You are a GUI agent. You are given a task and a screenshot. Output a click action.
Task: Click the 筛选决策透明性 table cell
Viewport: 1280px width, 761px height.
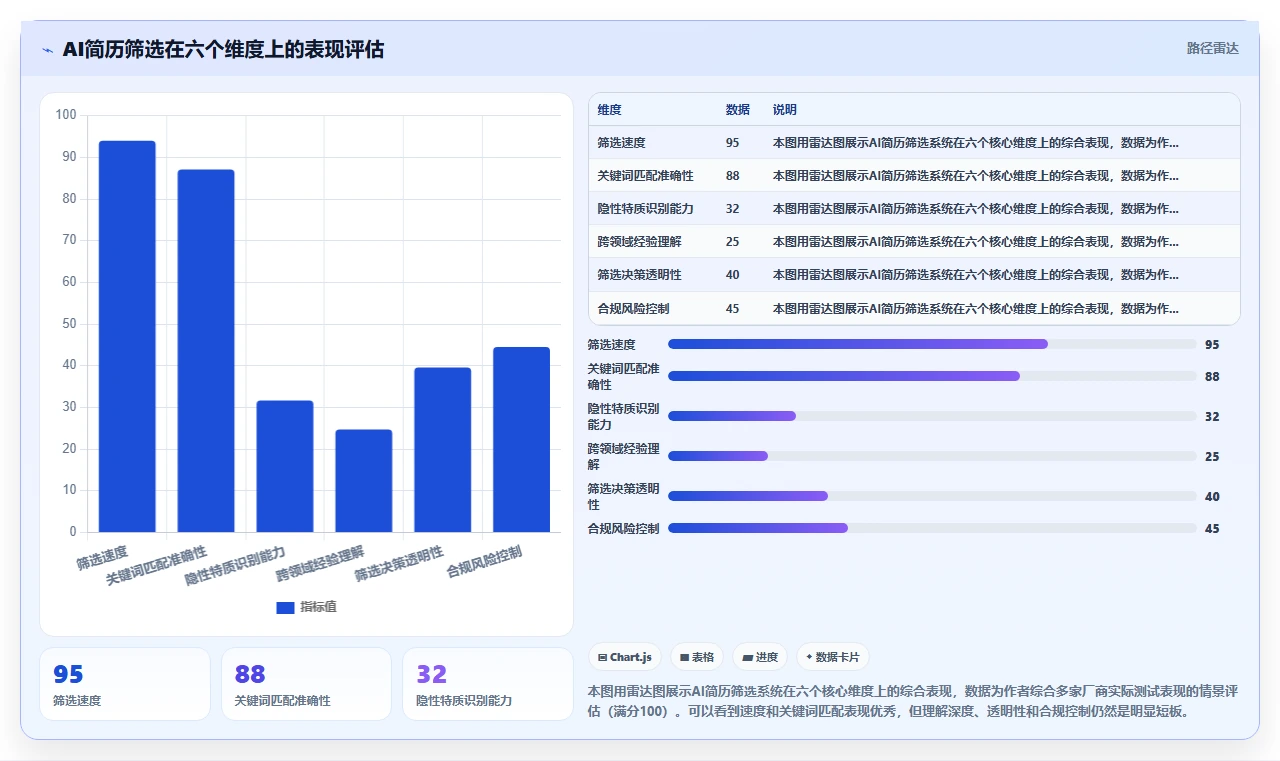click(640, 275)
